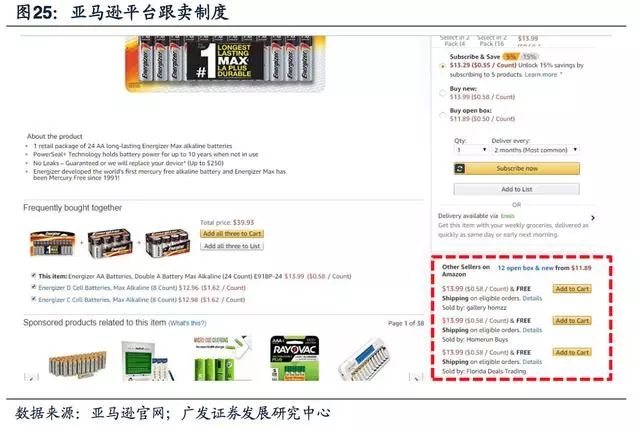Viewport: 640px width, 427px height.
Task: Open the first Energizer AA batteries thumbnail
Action: click(x=53, y=244)
